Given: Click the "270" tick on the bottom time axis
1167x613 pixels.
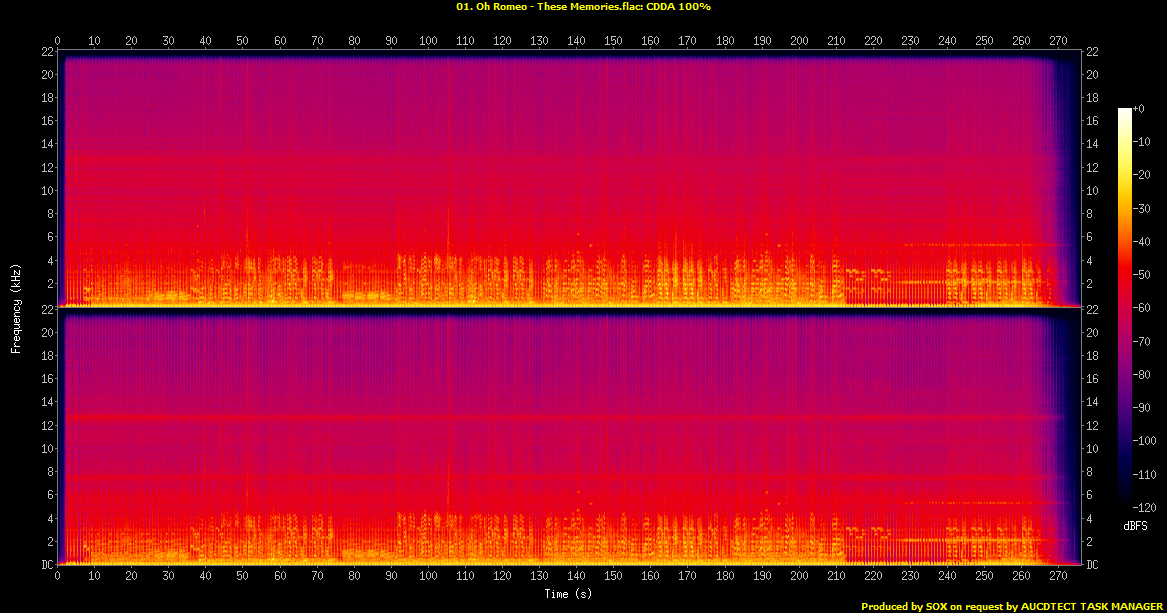Looking at the screenshot, I should click(1058, 576).
